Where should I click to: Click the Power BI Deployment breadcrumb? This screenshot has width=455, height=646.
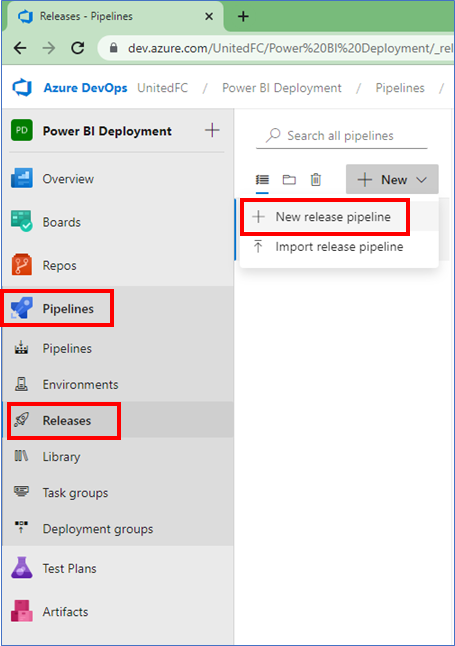[282, 88]
